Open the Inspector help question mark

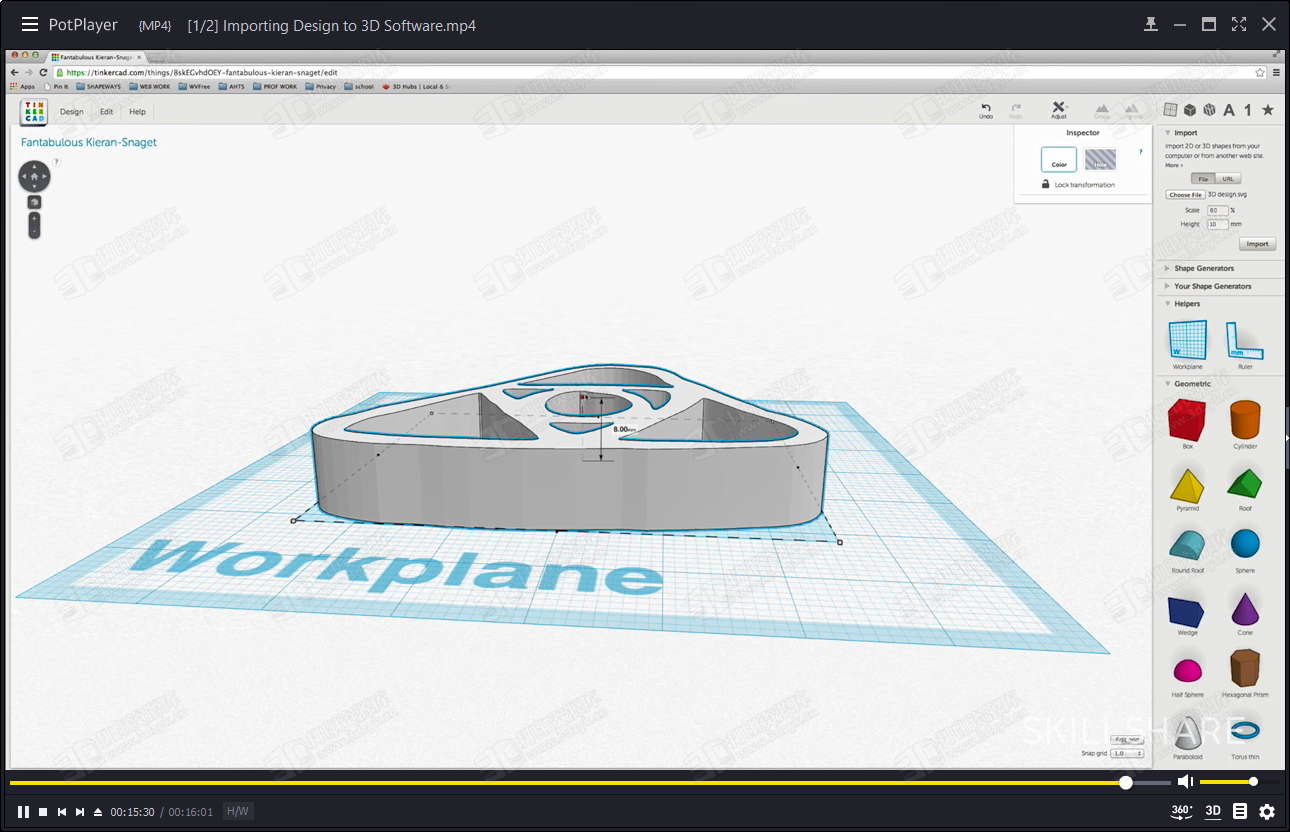point(1140,152)
